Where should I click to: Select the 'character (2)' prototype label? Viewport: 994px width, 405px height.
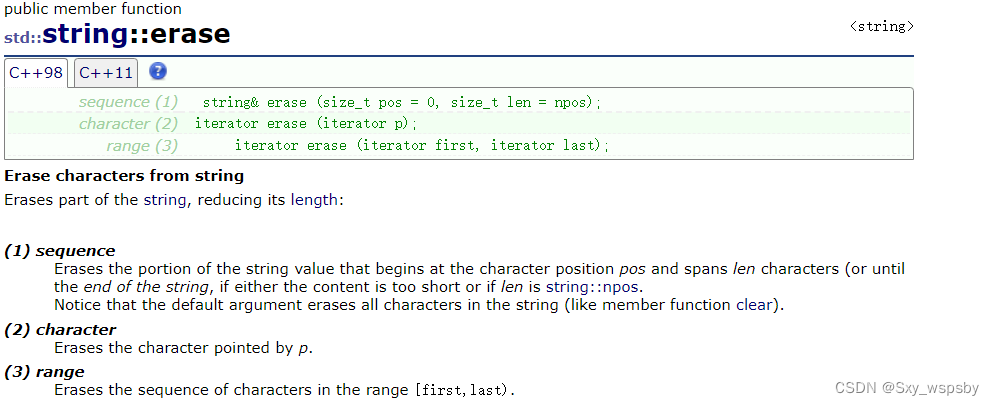(128, 124)
